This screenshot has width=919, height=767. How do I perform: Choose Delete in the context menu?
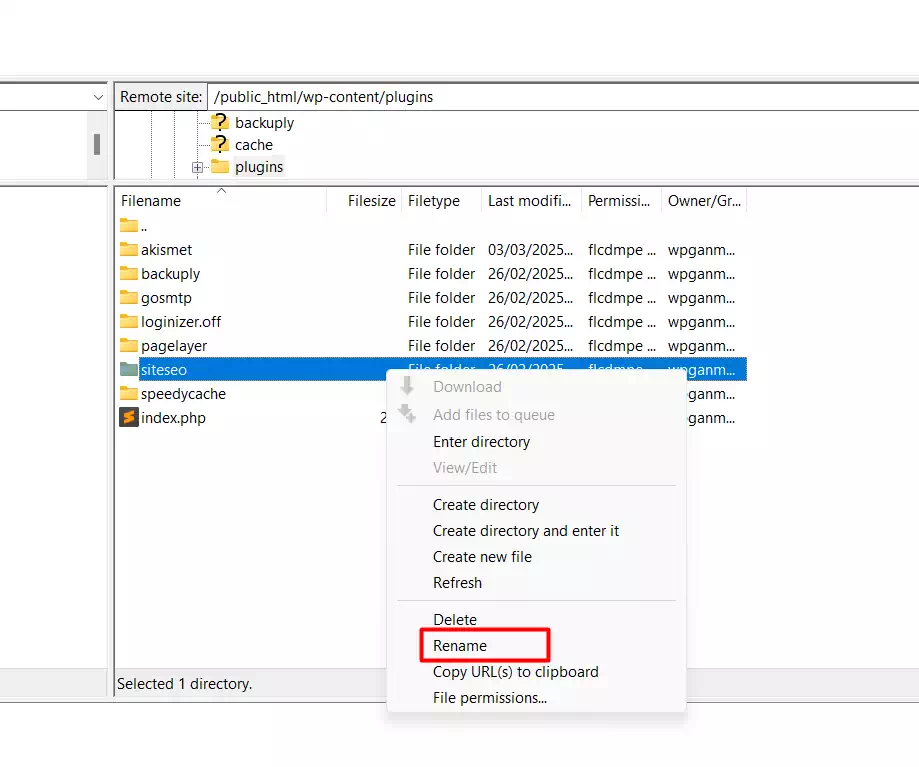pos(455,619)
